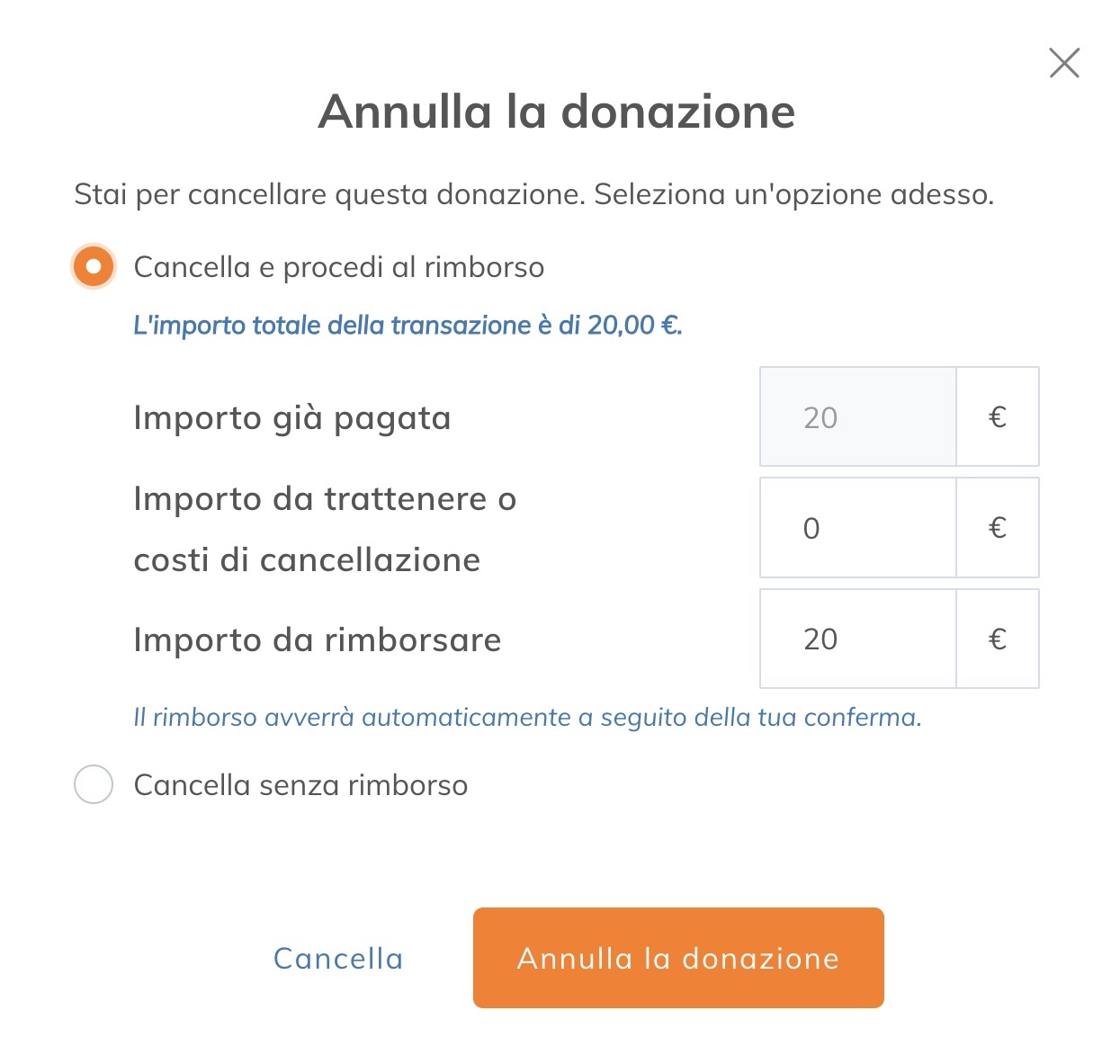Click the Importo già pagata amount field

(857, 417)
